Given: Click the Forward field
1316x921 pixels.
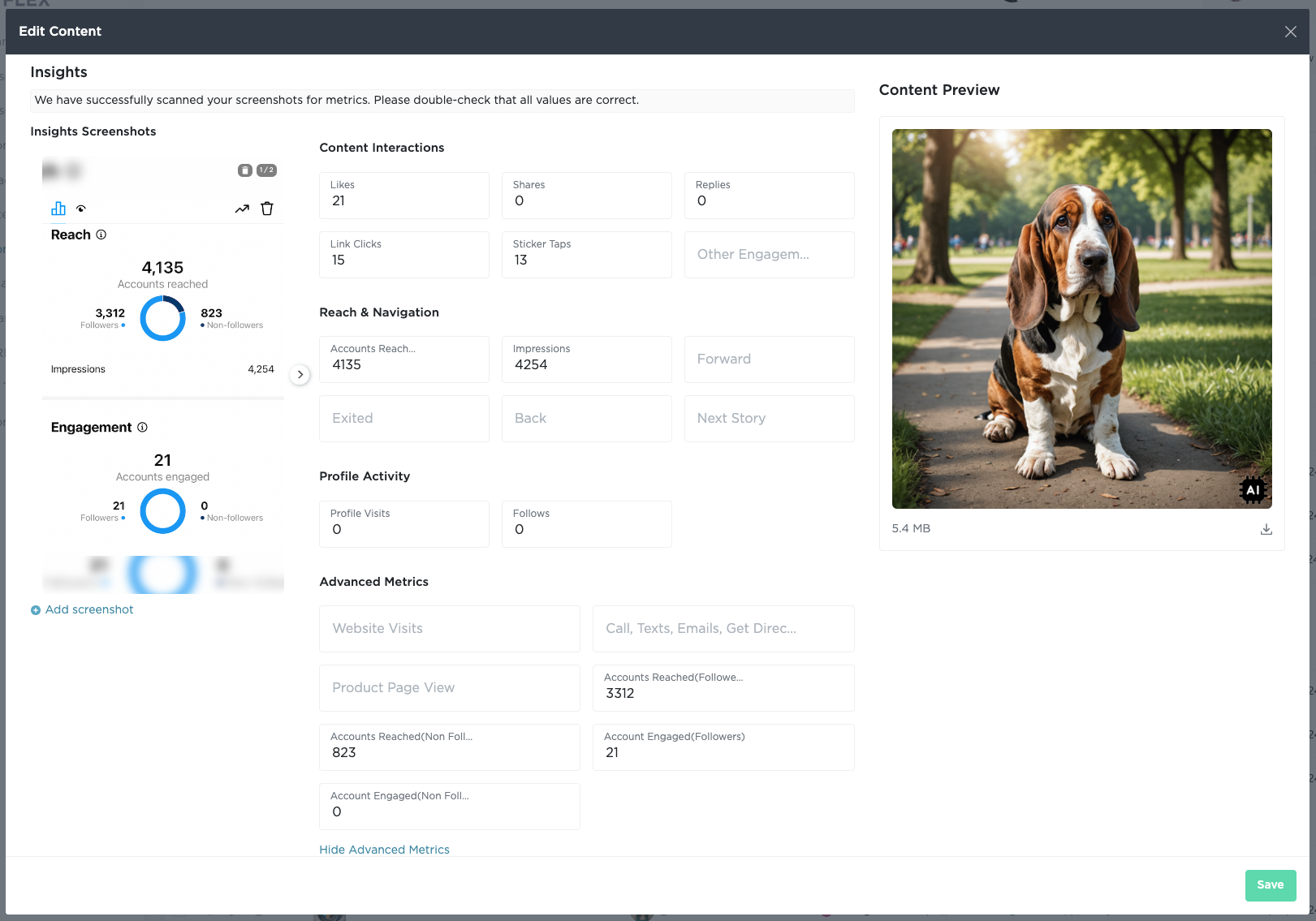Looking at the screenshot, I should 770,359.
